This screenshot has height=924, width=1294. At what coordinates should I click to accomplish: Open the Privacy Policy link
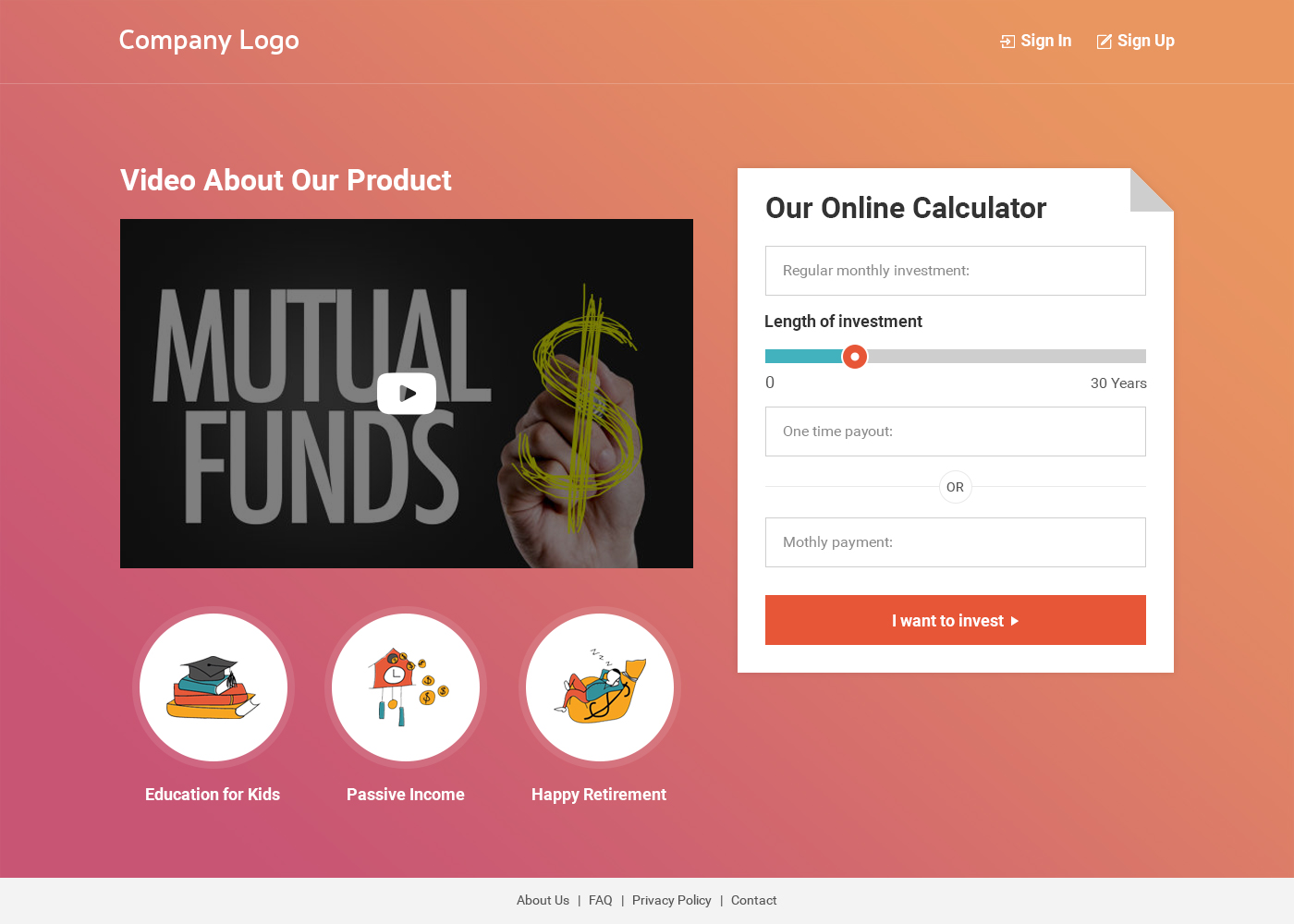(672, 900)
